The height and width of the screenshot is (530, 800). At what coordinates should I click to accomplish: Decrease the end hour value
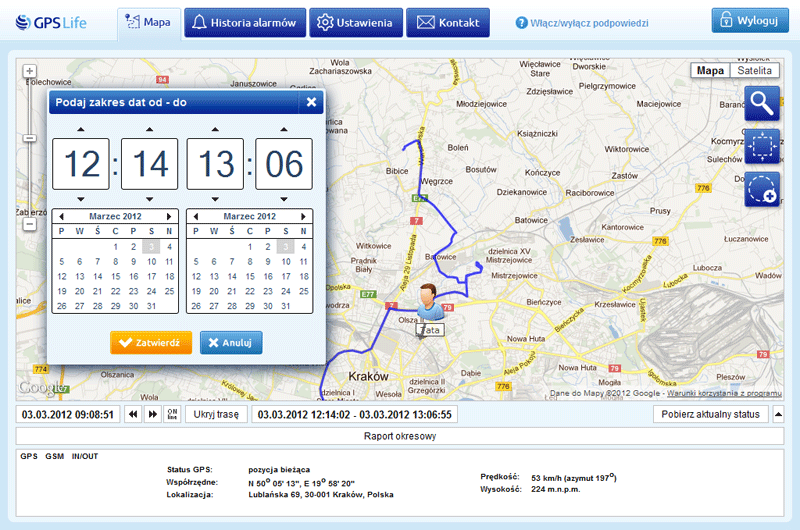coord(215,199)
